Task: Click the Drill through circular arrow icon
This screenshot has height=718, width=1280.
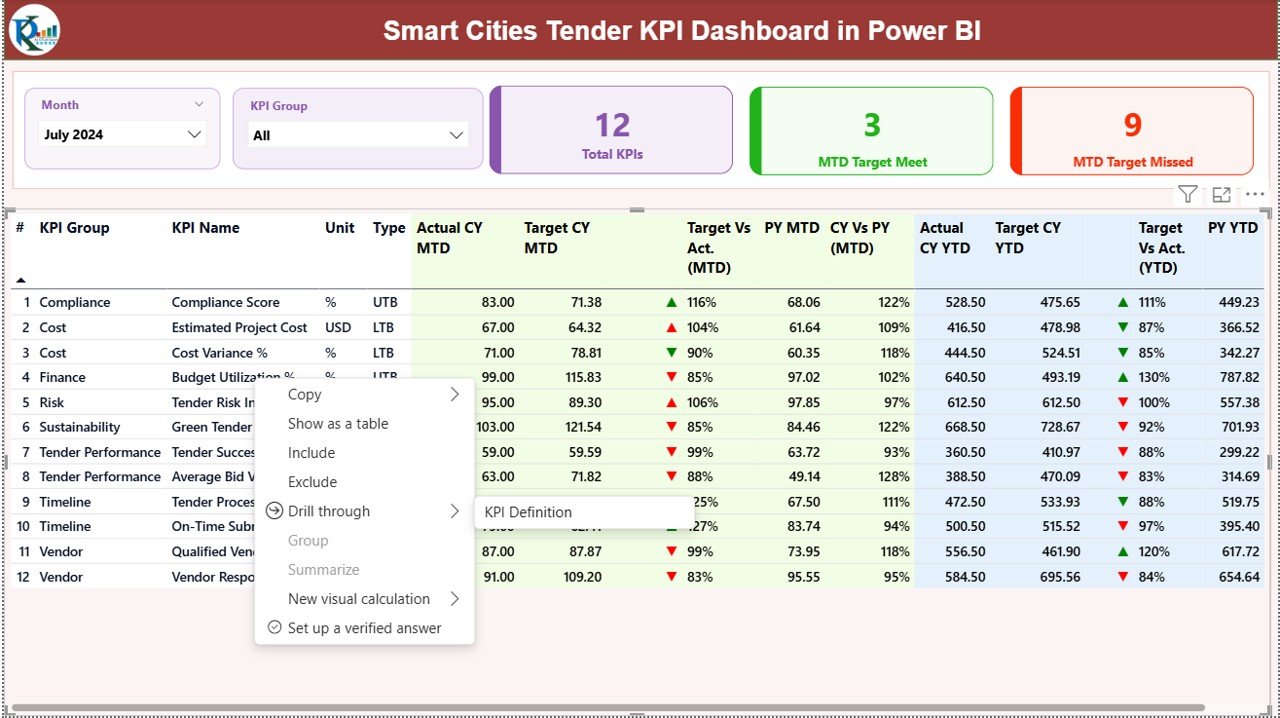Action: click(274, 511)
